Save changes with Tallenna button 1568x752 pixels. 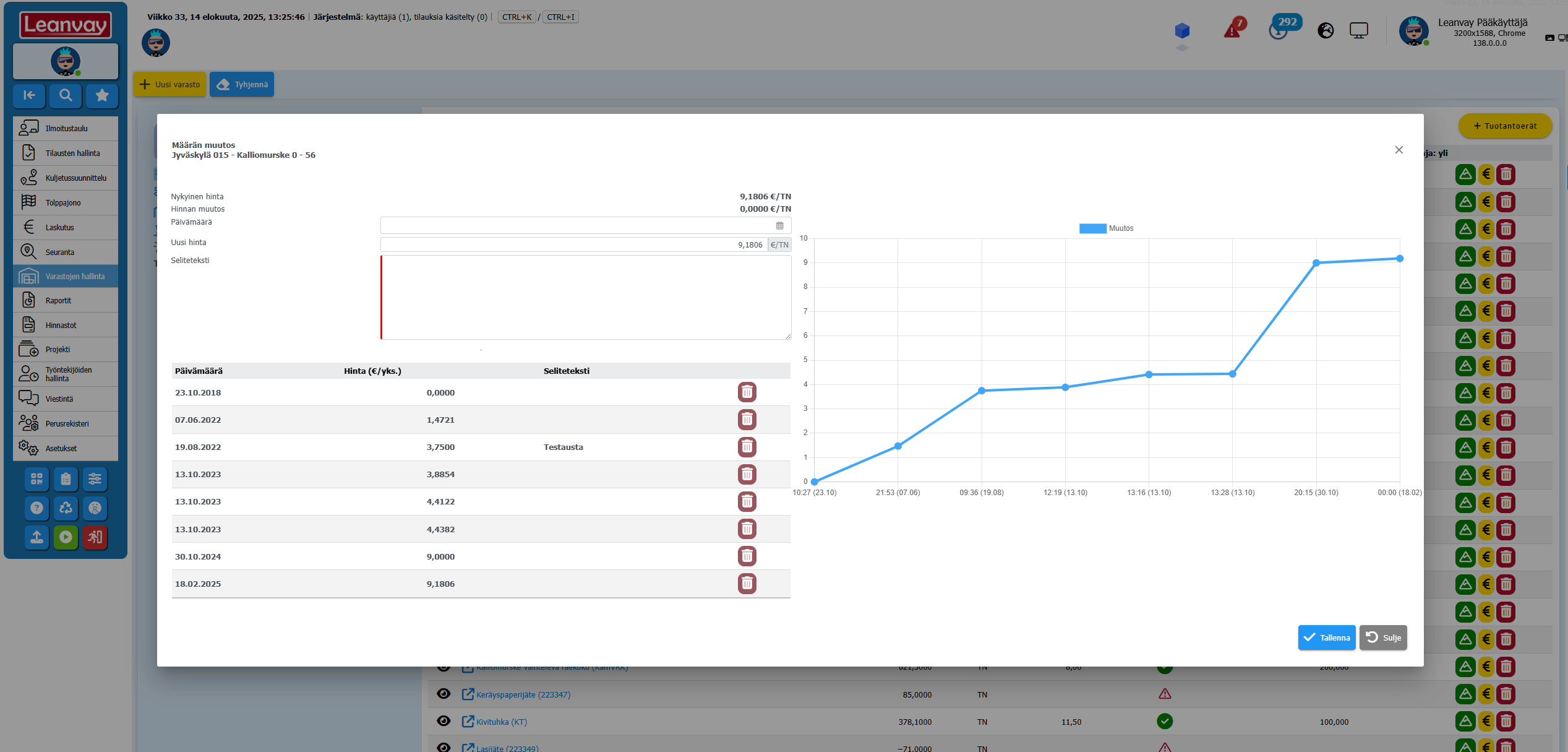coord(1326,637)
